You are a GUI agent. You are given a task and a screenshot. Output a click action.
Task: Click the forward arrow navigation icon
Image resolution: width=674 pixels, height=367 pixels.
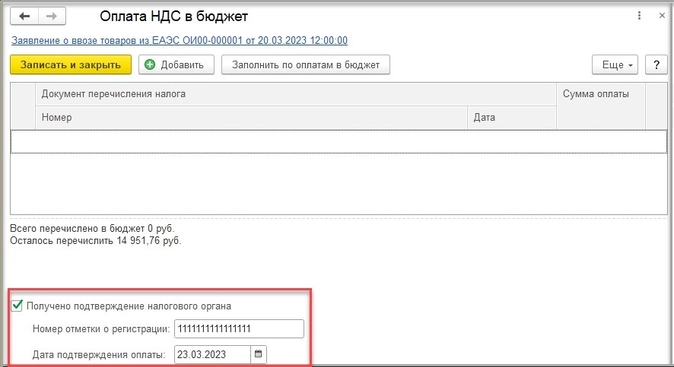coord(52,16)
